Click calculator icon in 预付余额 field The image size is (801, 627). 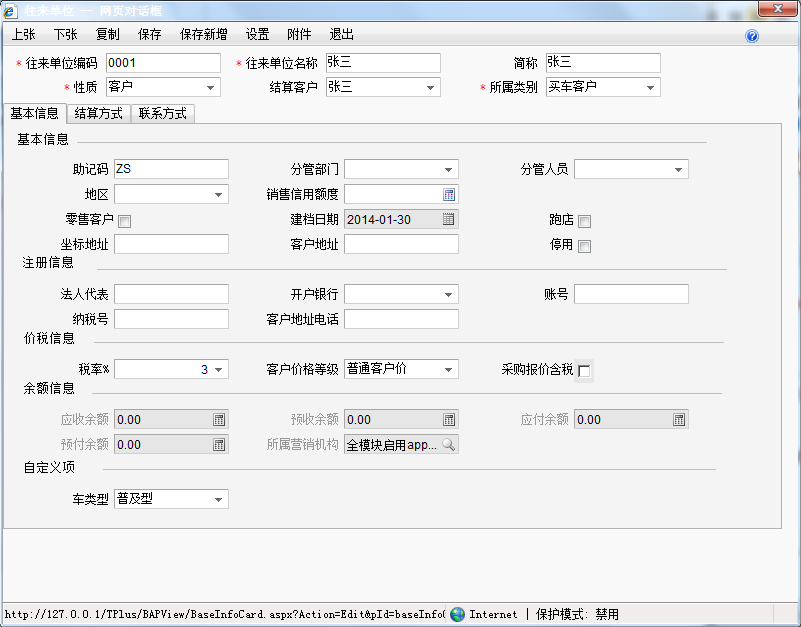click(219, 445)
